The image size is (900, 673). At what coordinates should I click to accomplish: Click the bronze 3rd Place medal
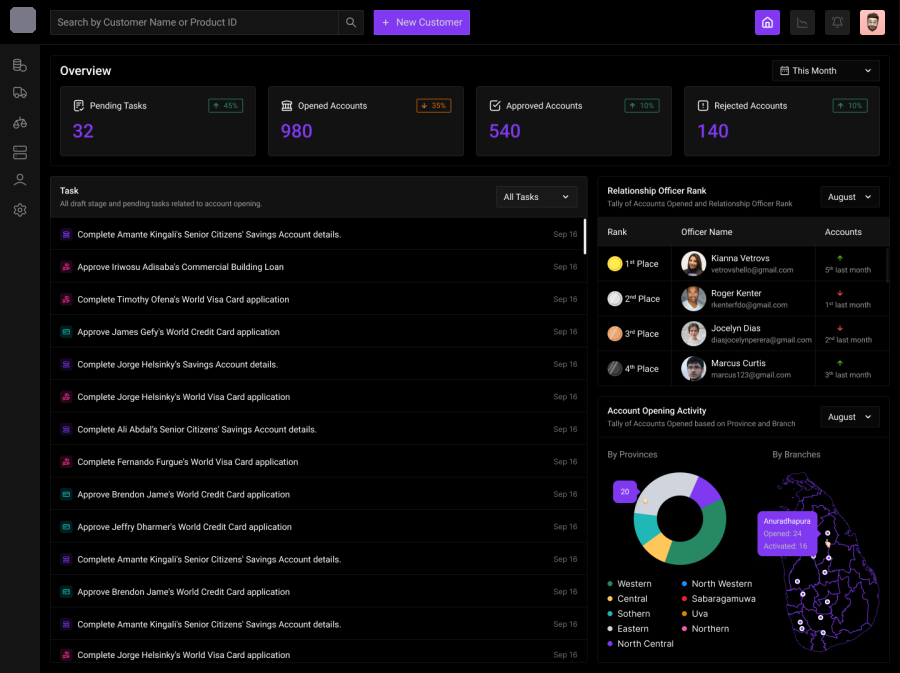[615, 333]
